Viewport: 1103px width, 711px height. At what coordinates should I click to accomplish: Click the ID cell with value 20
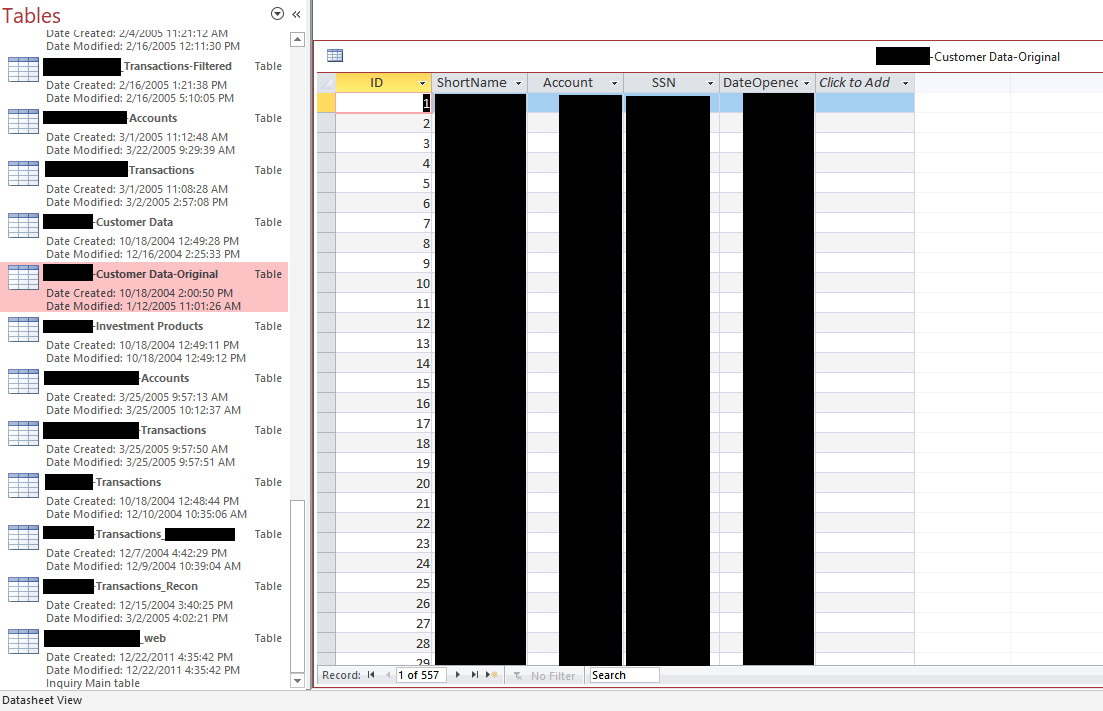click(384, 484)
